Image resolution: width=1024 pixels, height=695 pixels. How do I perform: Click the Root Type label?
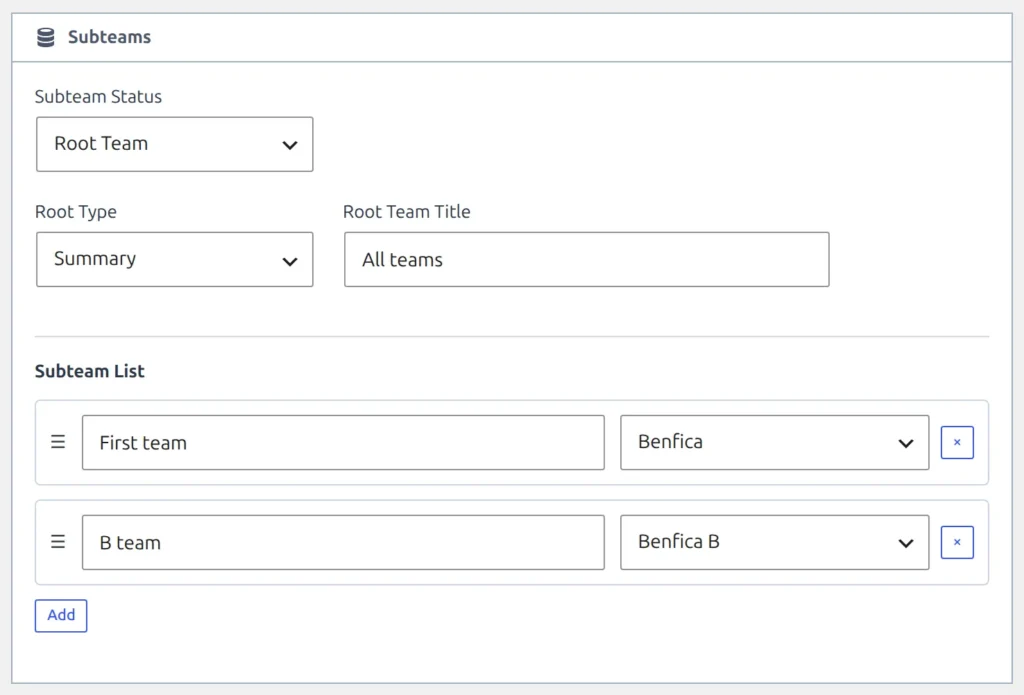pos(76,212)
